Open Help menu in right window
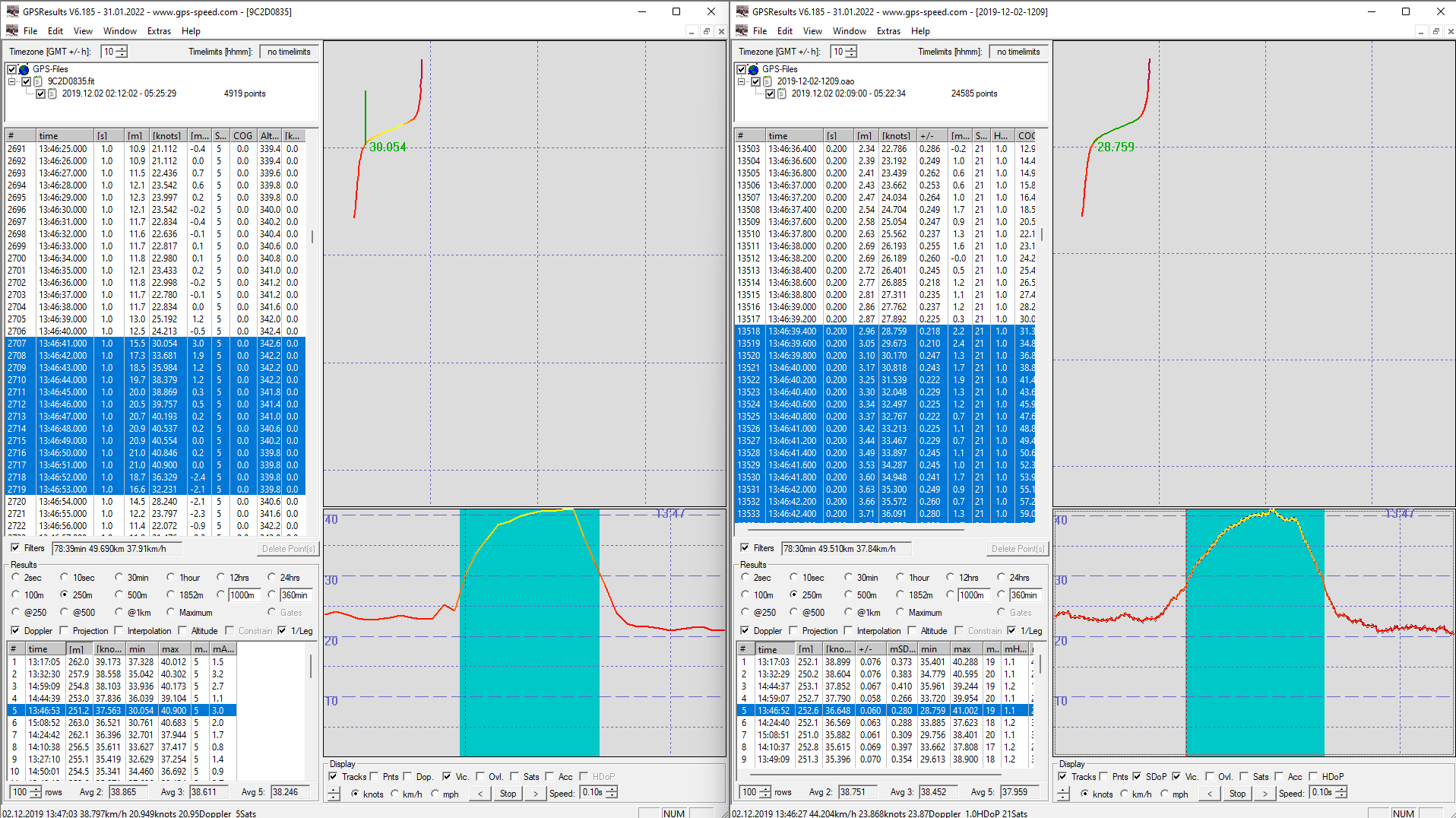 (920, 31)
